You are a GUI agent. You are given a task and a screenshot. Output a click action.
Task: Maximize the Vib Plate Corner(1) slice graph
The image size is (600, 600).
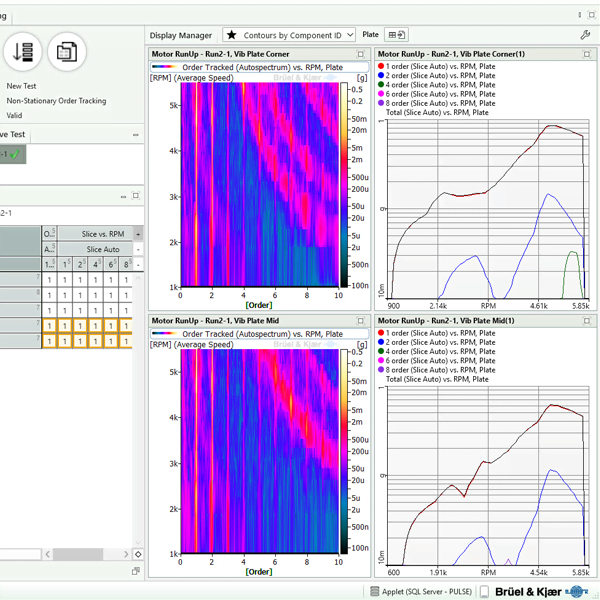585,54
